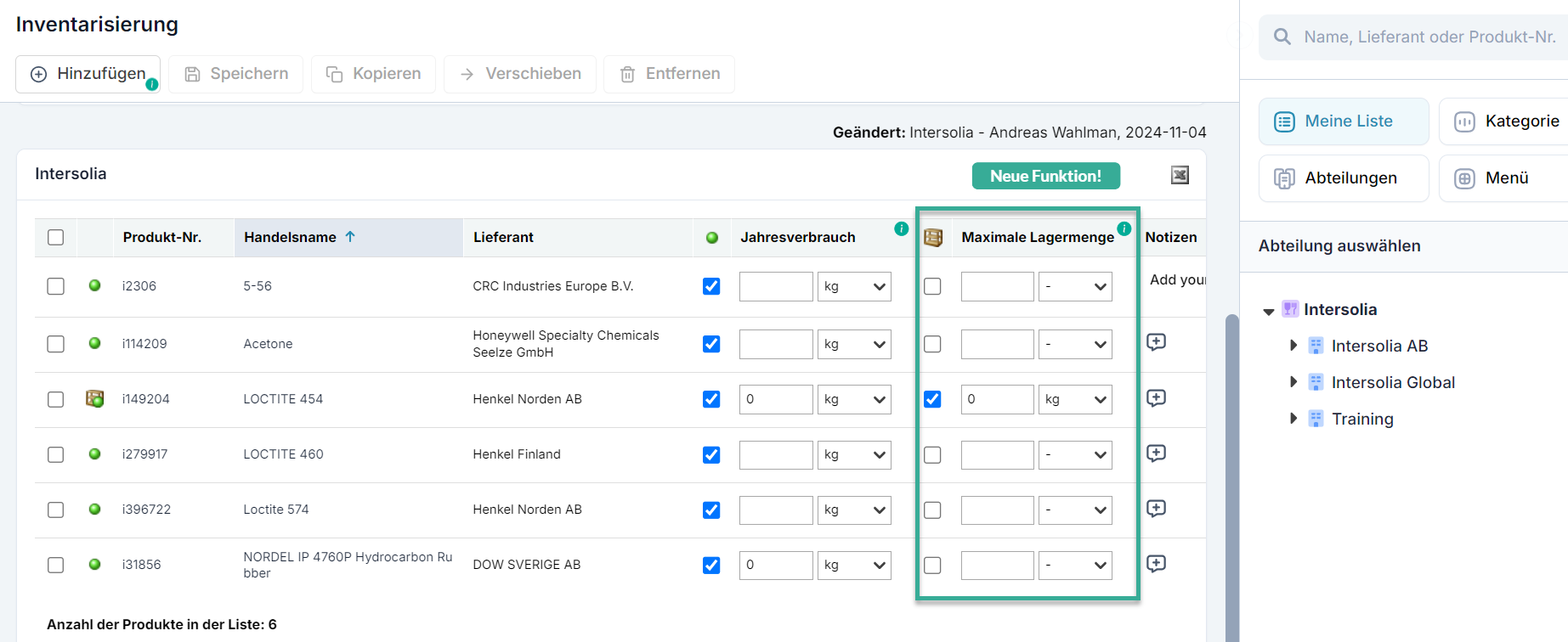Expand the Intersolia AB node
The image size is (1568, 642).
pos(1293,346)
